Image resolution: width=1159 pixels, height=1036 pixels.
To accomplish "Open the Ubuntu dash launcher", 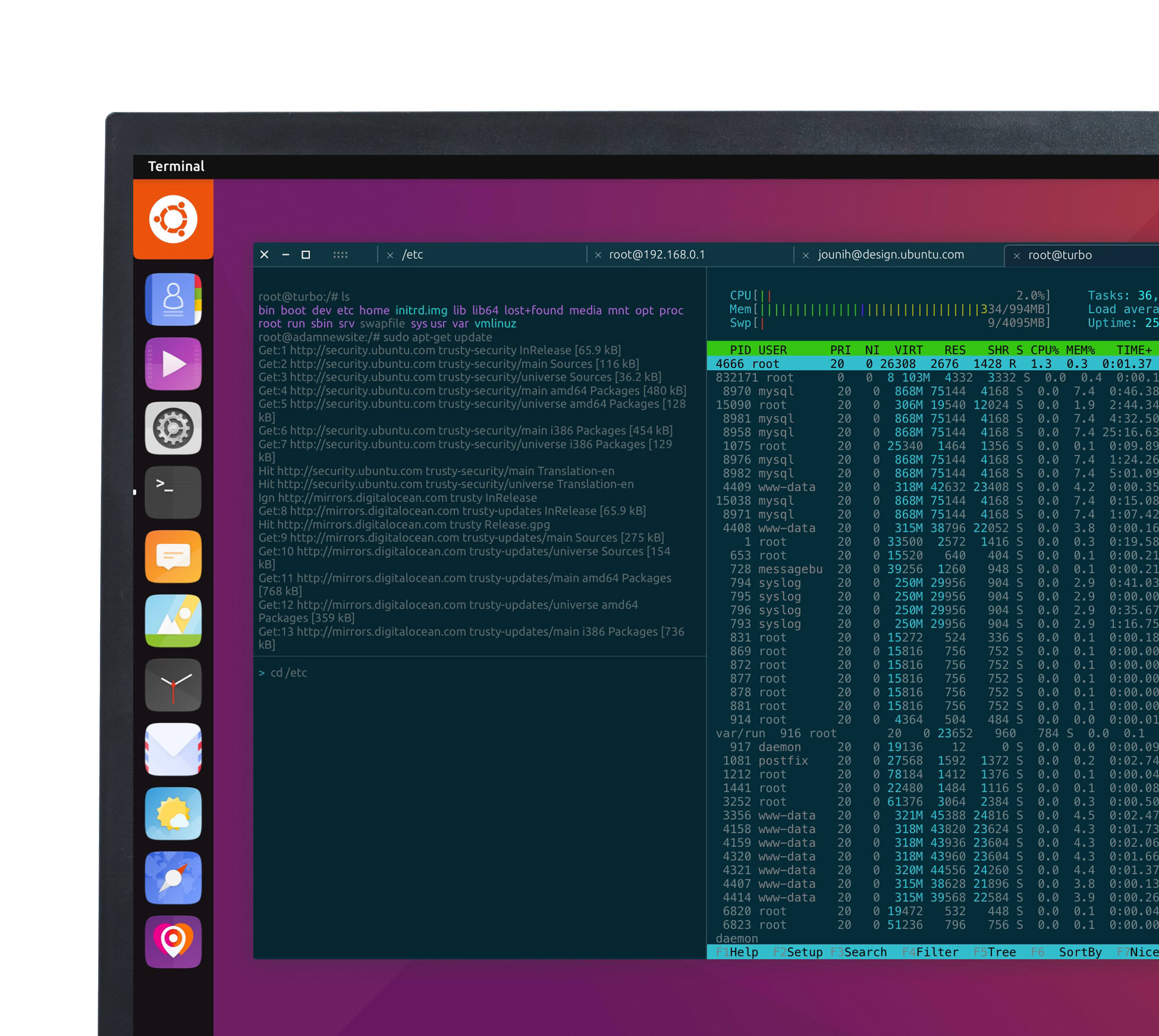I will pyautogui.click(x=173, y=219).
